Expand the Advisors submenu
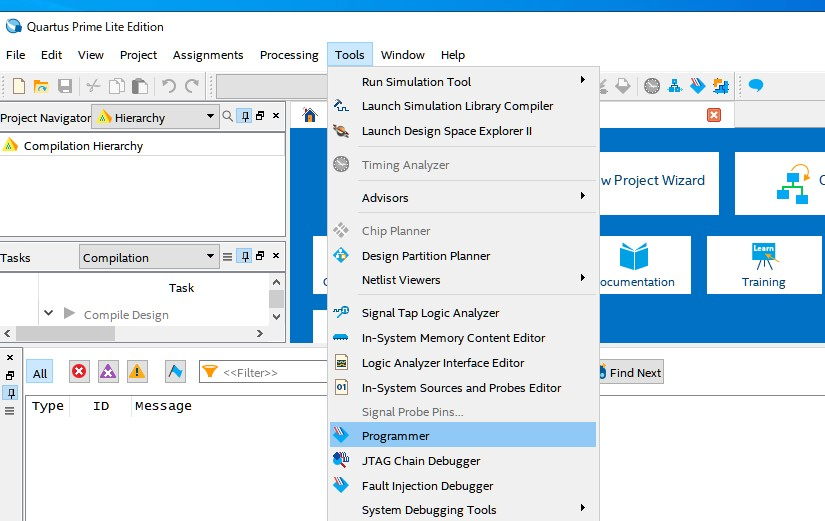 pyautogui.click(x=463, y=197)
